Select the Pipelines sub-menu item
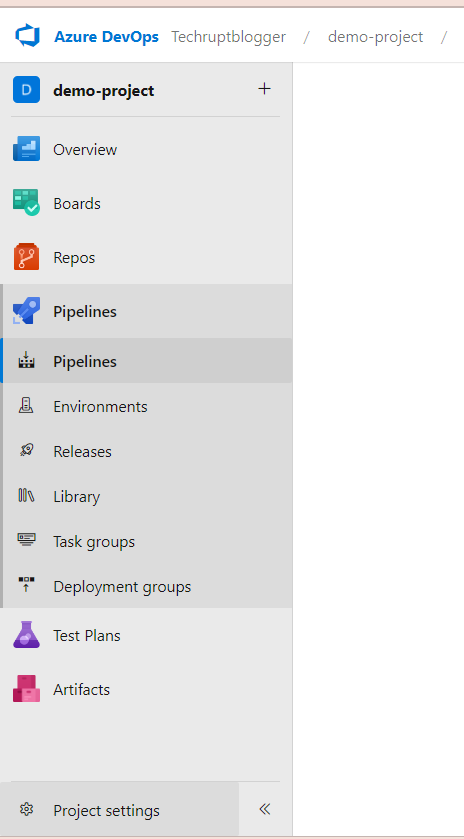Viewport: 464px width, 839px height. point(146,361)
